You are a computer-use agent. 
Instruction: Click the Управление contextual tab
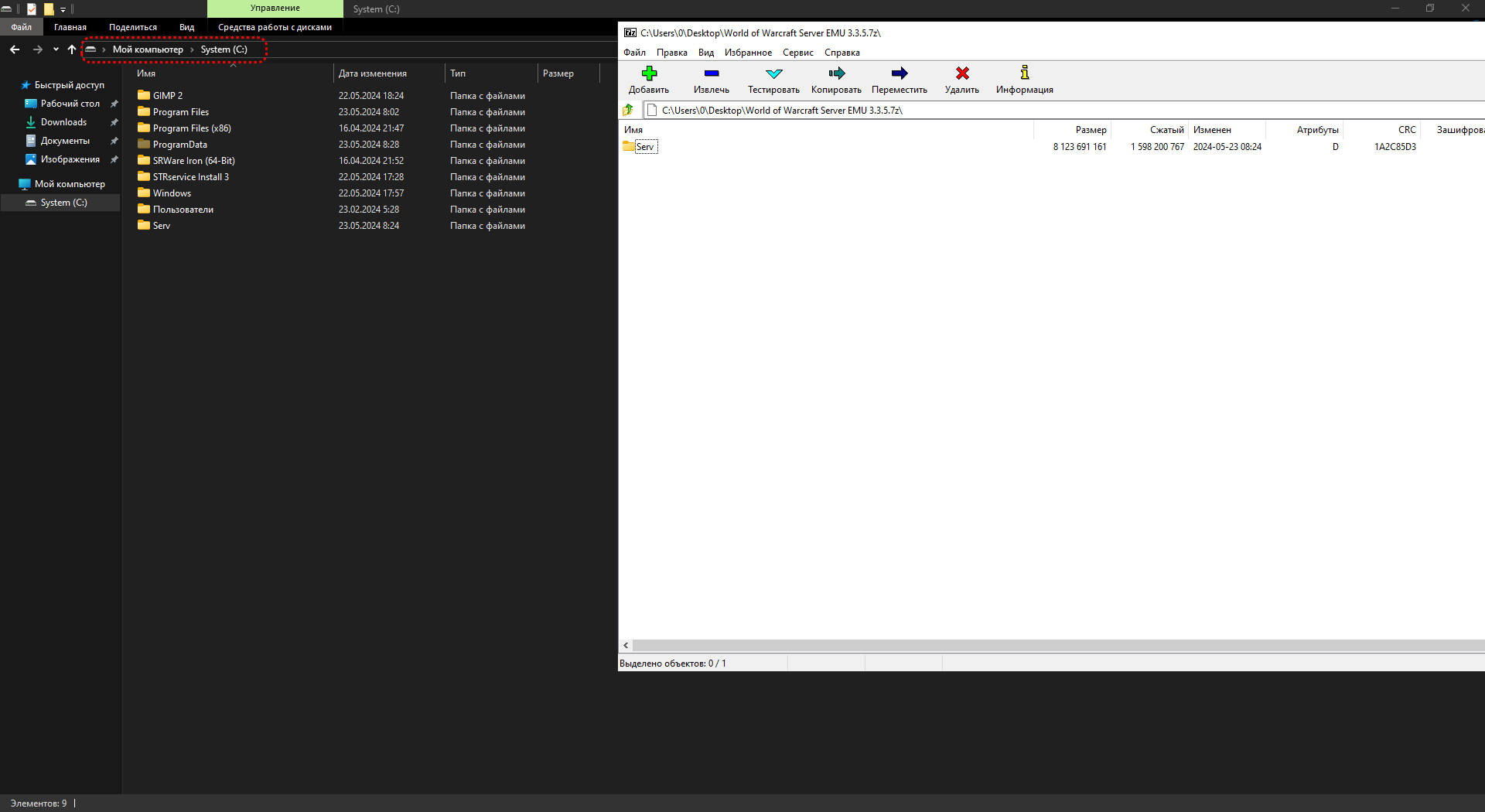275,9
